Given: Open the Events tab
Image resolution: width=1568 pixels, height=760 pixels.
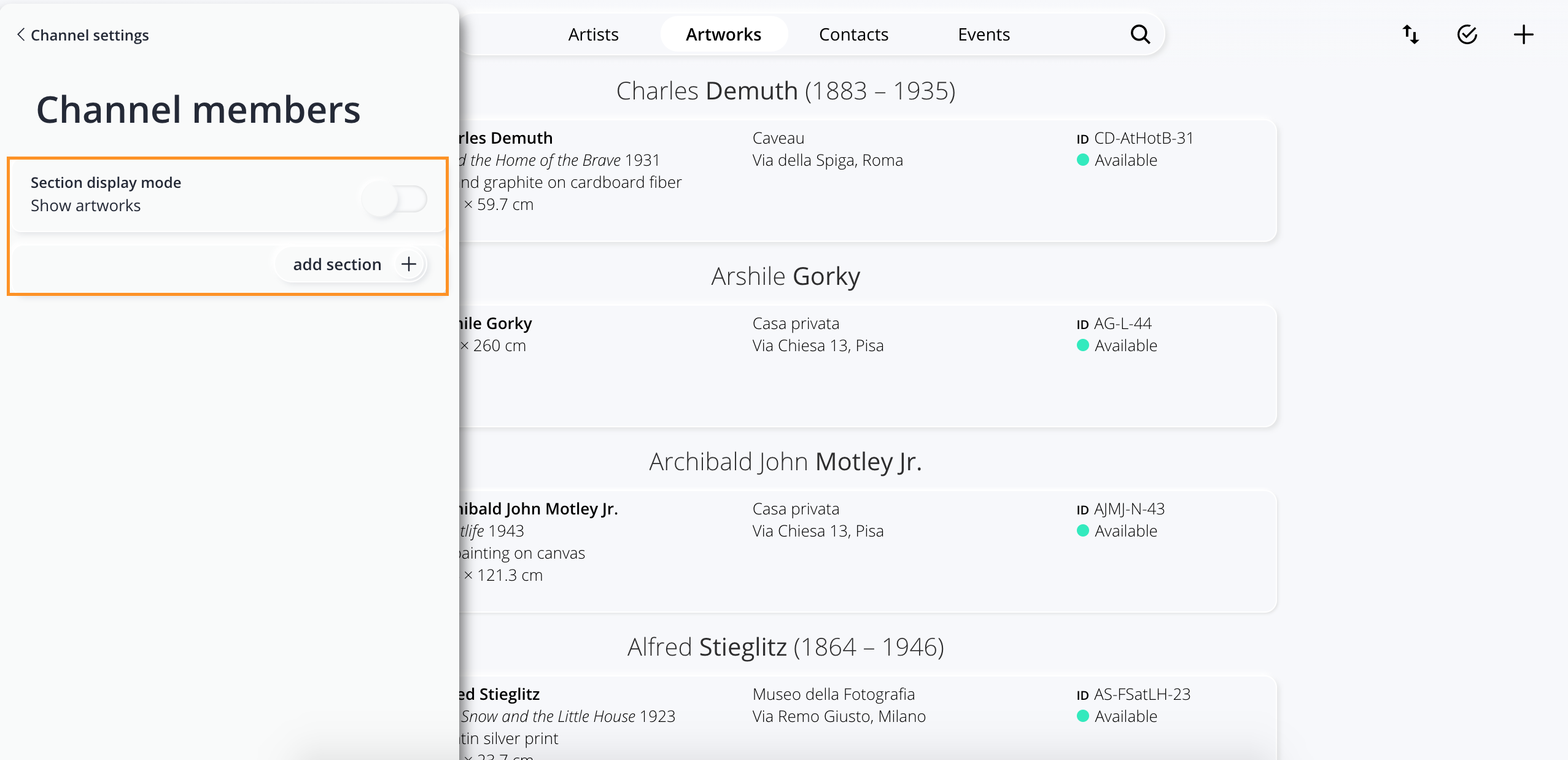Looking at the screenshot, I should [984, 34].
